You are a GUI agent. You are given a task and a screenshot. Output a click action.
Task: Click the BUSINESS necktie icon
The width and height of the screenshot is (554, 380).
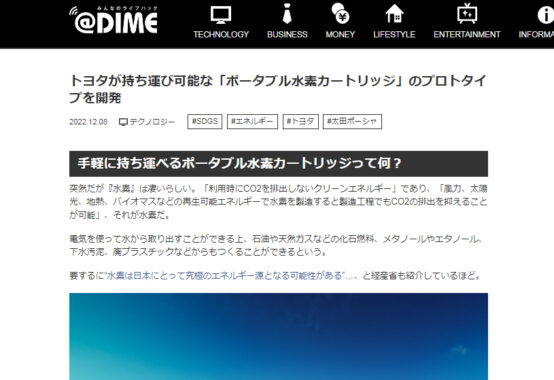287,14
